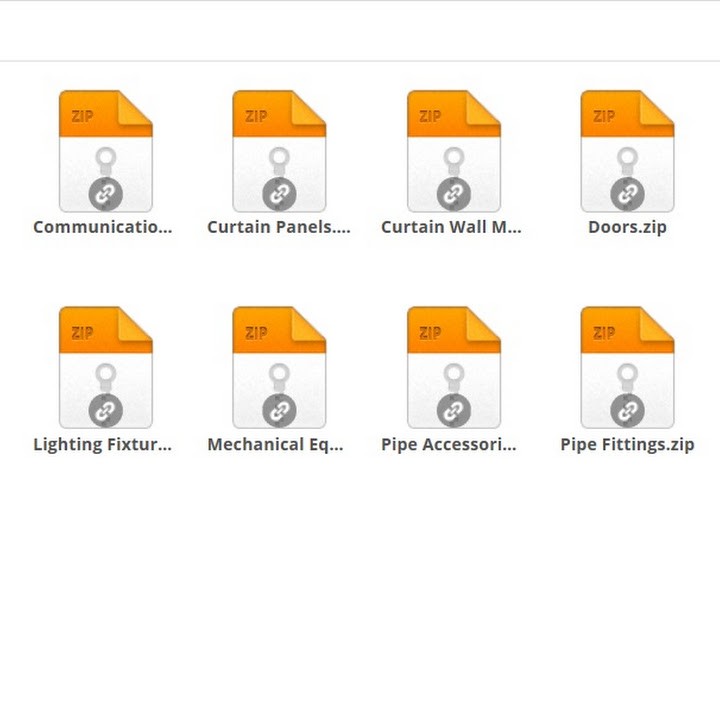
Task: Select the Lighting Fixtur... zip icon
Action: [x=106, y=367]
